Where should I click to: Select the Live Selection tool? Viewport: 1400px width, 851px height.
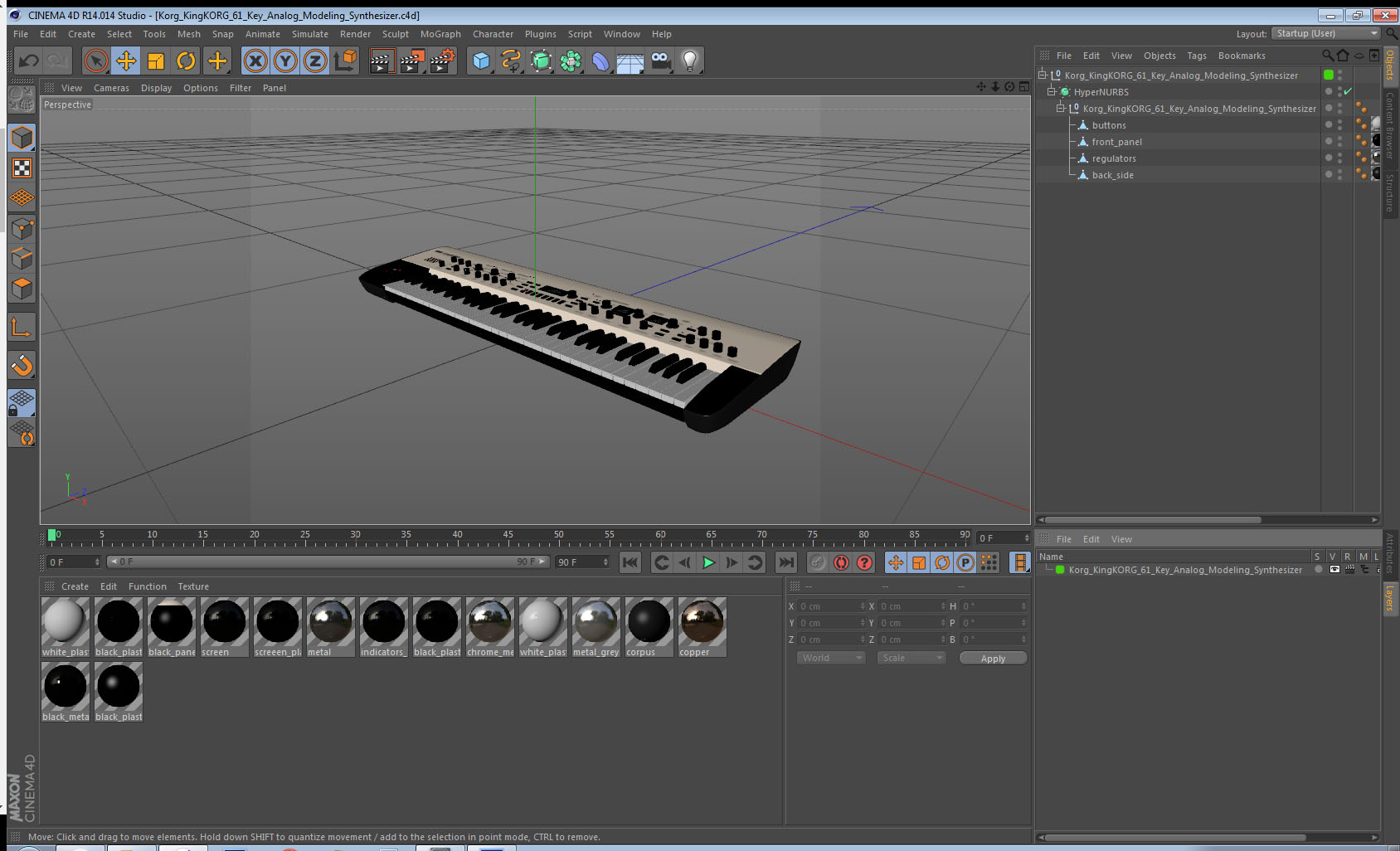coord(96,61)
